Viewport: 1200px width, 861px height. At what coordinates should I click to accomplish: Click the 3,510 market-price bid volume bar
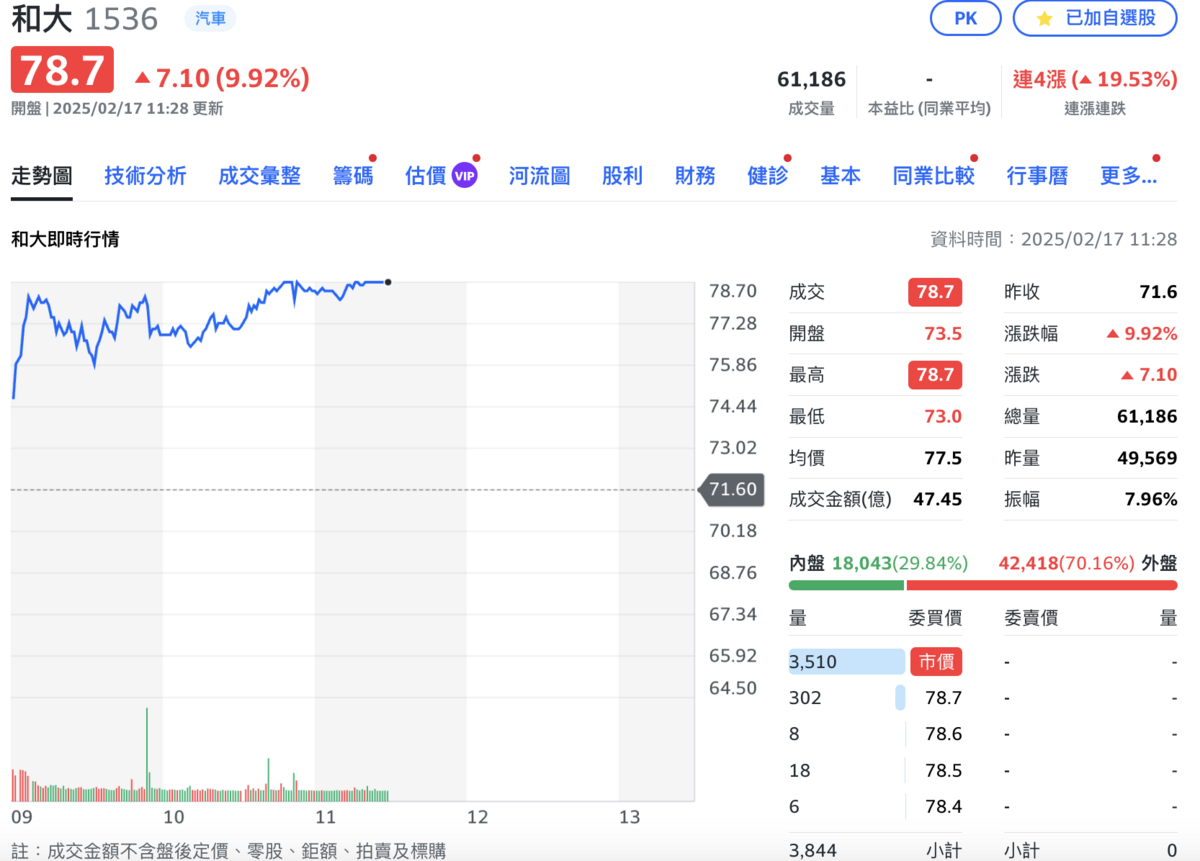[x=846, y=661]
